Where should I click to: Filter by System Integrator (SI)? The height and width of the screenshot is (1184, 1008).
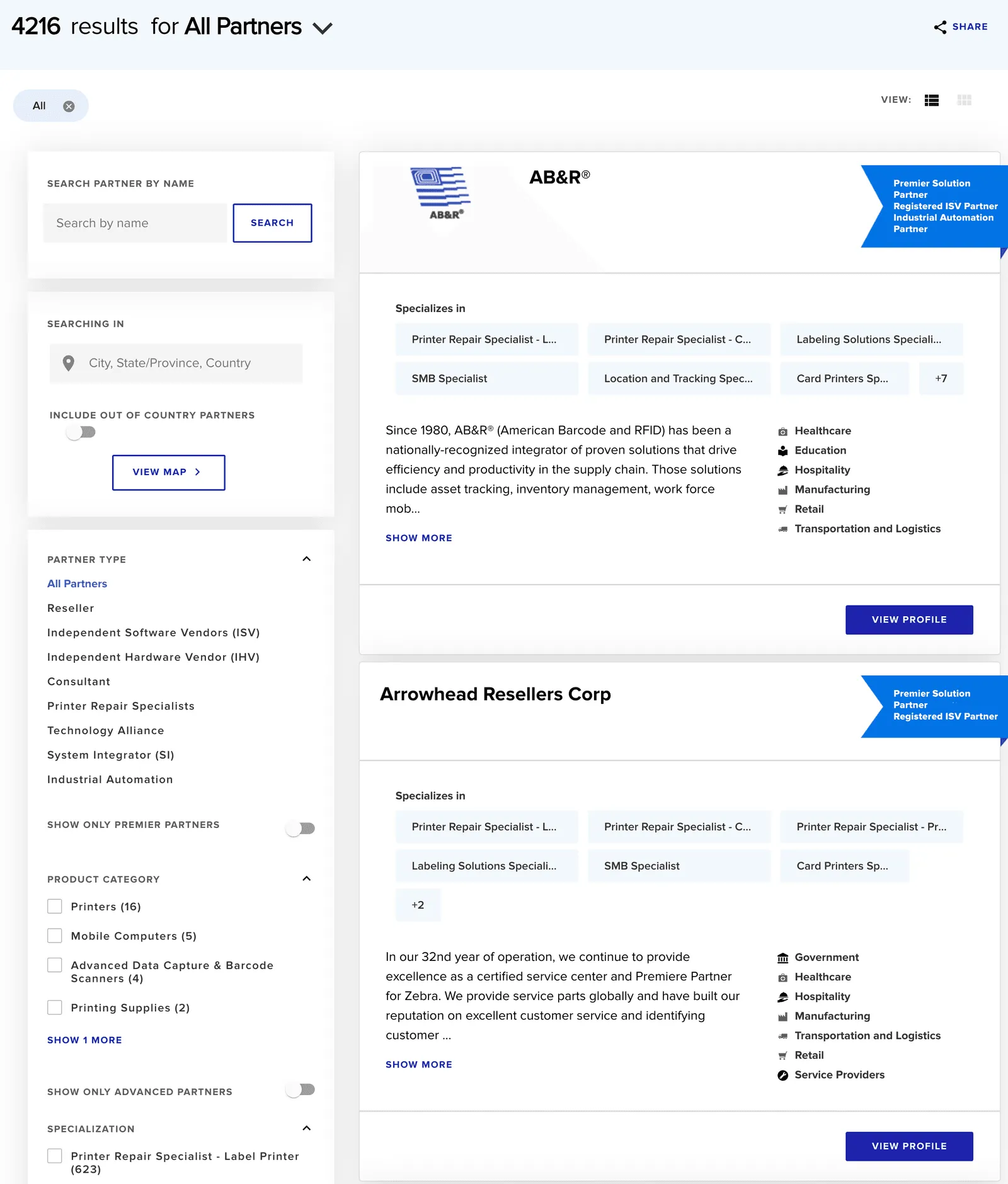(111, 756)
